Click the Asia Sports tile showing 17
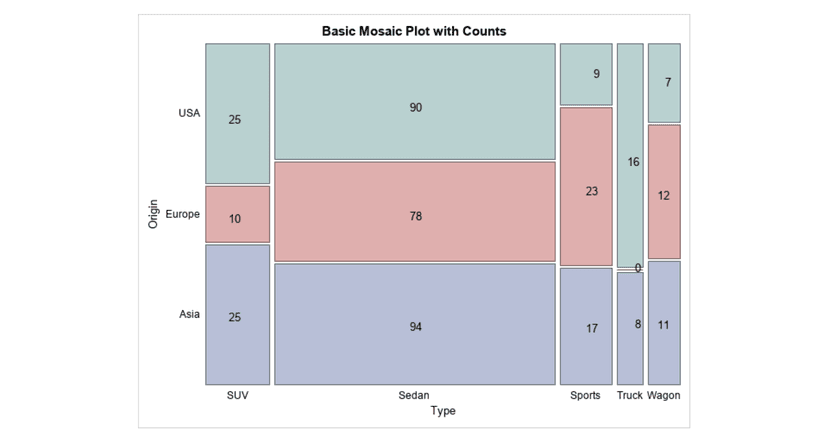Image resolution: width=828 pixels, height=437 pixels. point(585,326)
